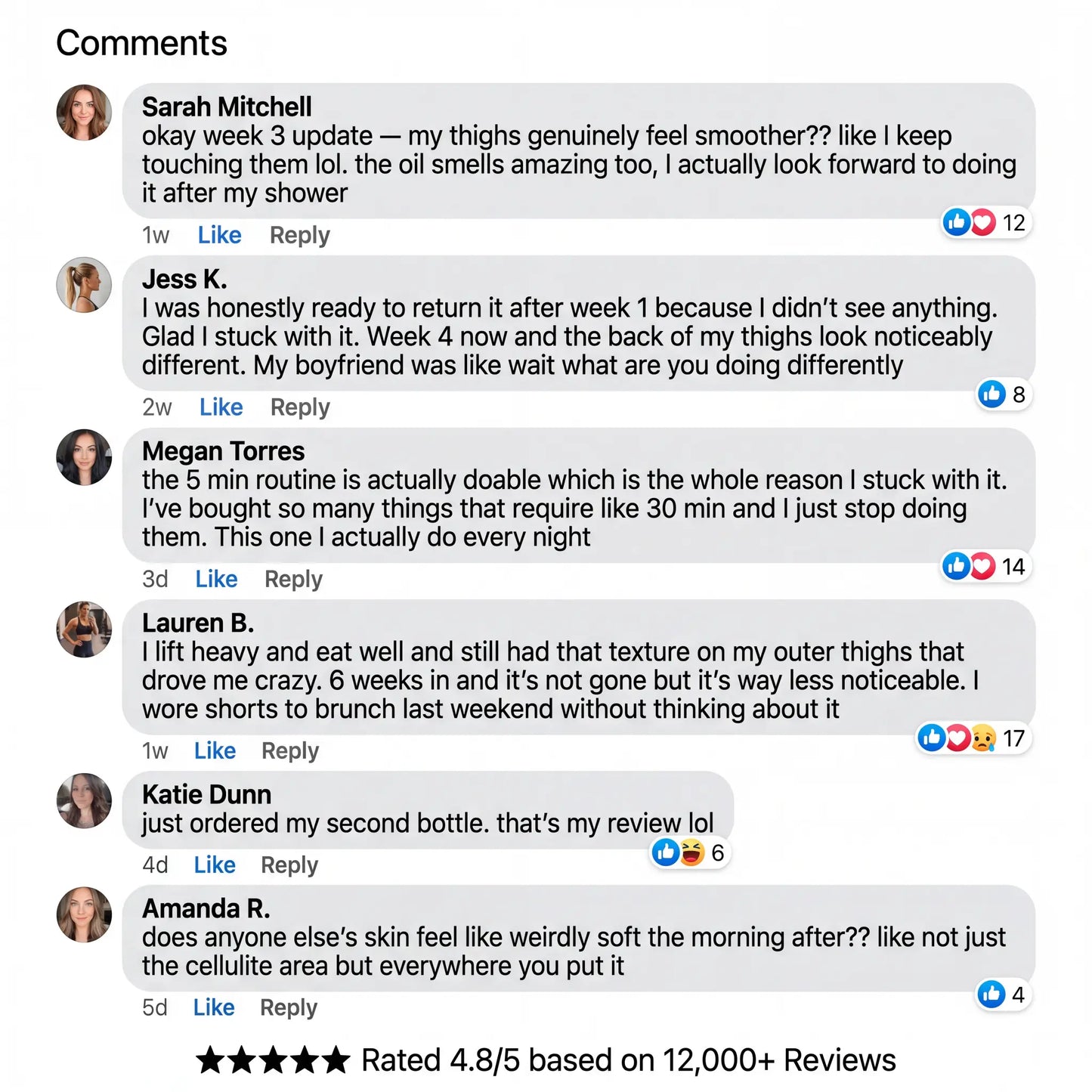Open Jess K.'s avatar photo
The width and height of the screenshot is (1092, 1092).
pos(84,285)
